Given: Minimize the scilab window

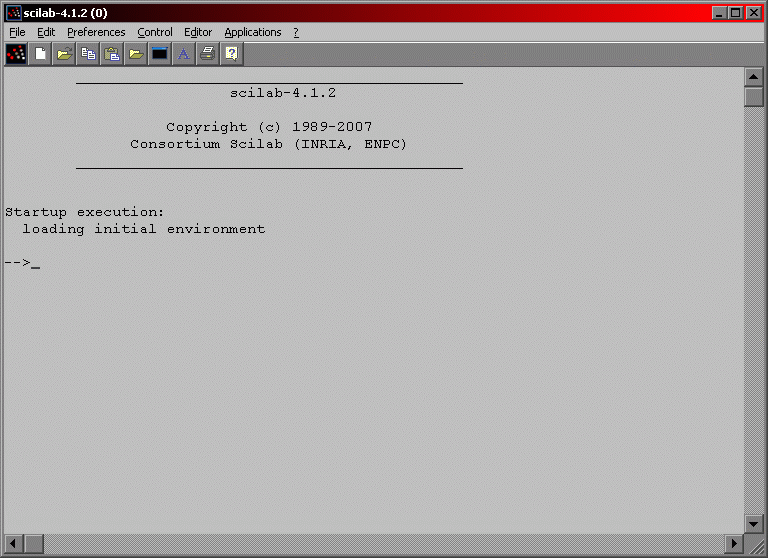Looking at the screenshot, I should (x=719, y=13).
